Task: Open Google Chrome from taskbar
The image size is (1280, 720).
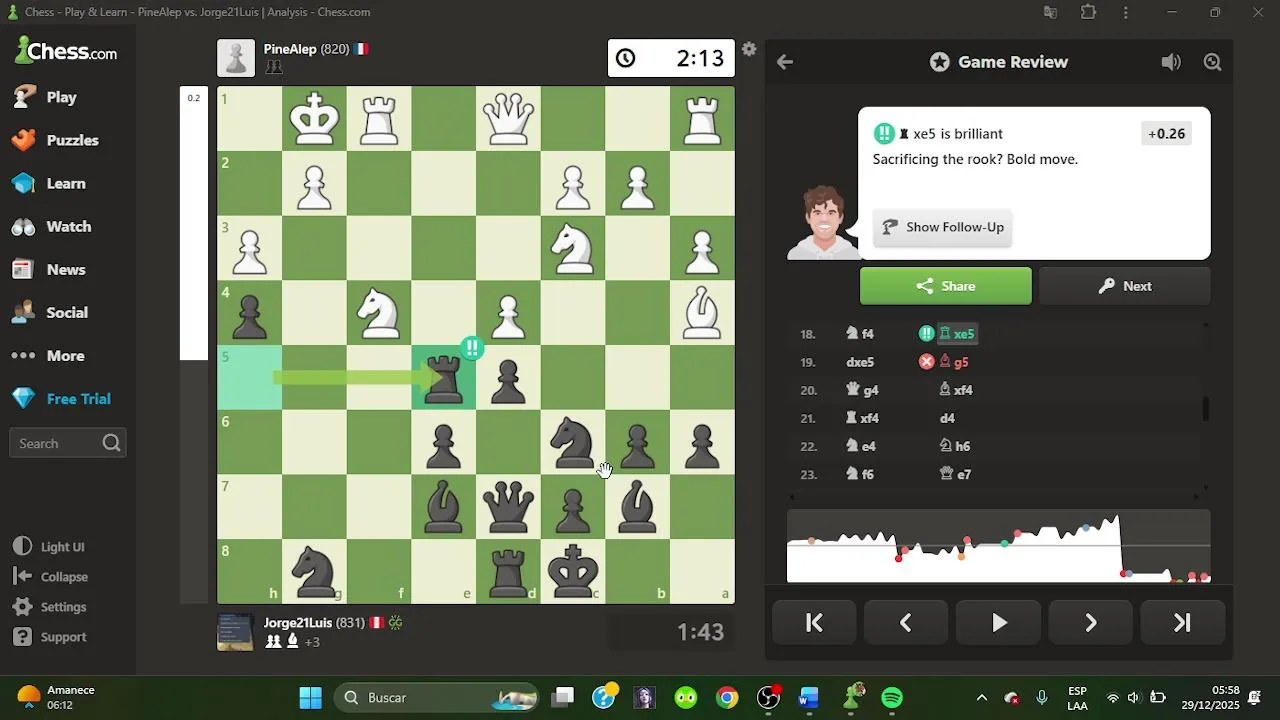Action: click(x=727, y=698)
